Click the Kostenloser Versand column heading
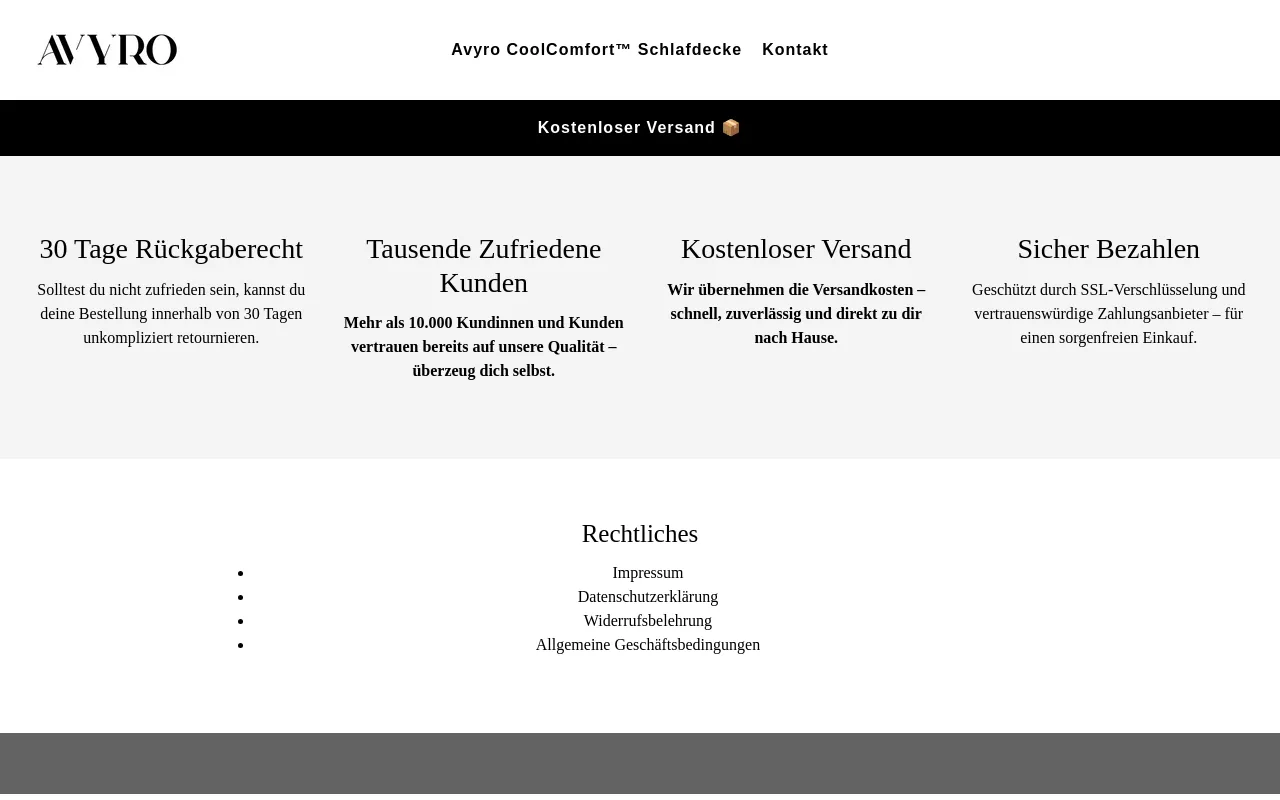Image resolution: width=1280 pixels, height=800 pixels. pyautogui.click(x=796, y=249)
